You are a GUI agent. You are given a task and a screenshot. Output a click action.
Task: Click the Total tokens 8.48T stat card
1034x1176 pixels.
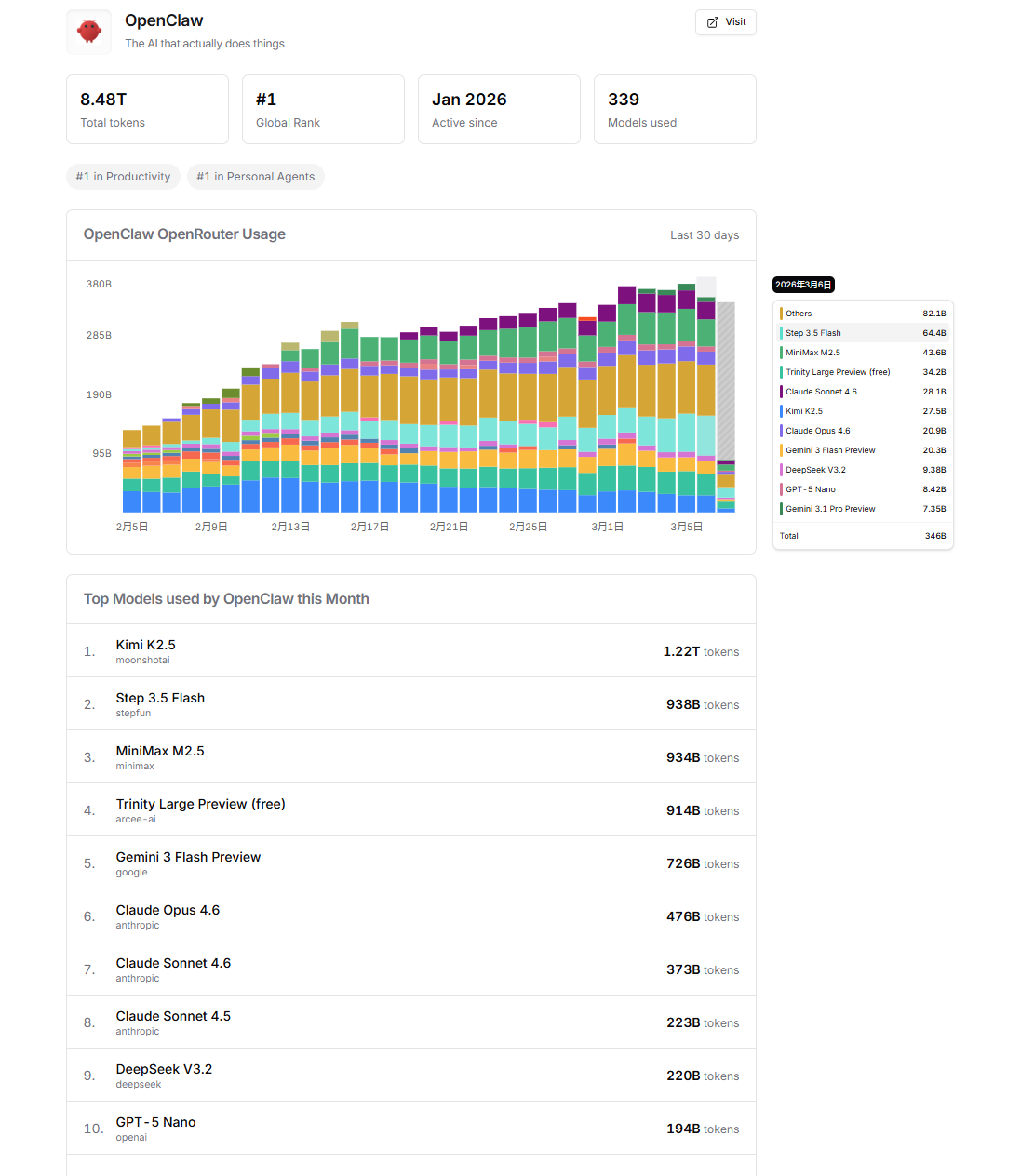coord(147,110)
